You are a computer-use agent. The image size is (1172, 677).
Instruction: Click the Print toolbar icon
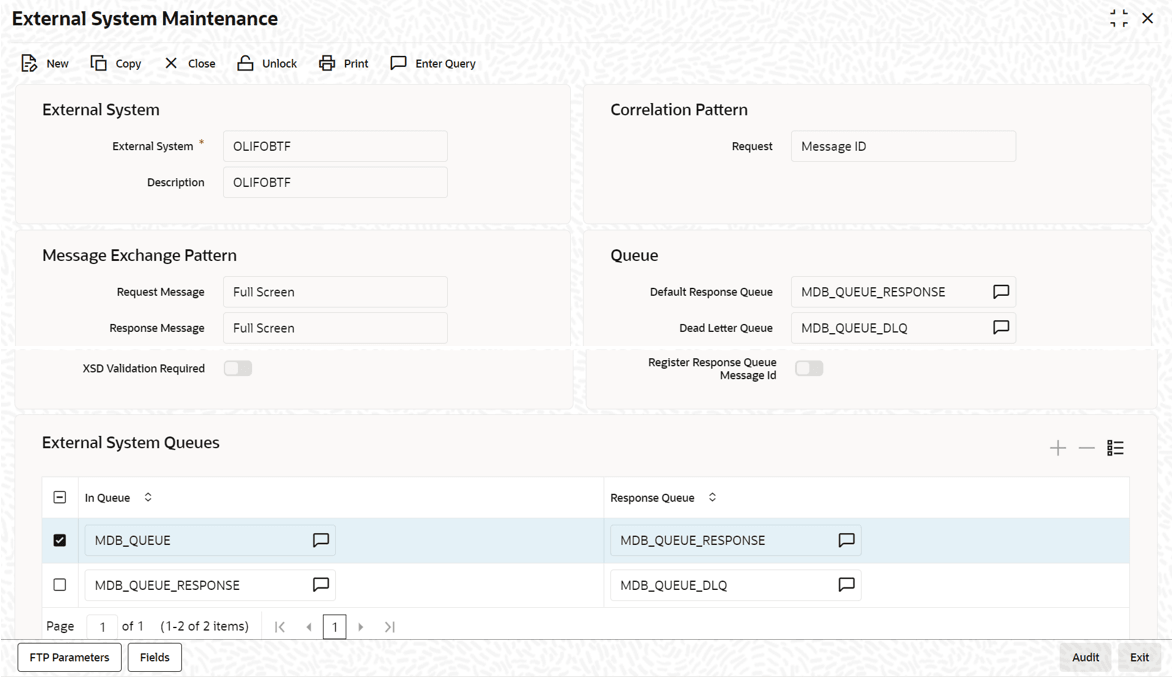point(327,63)
